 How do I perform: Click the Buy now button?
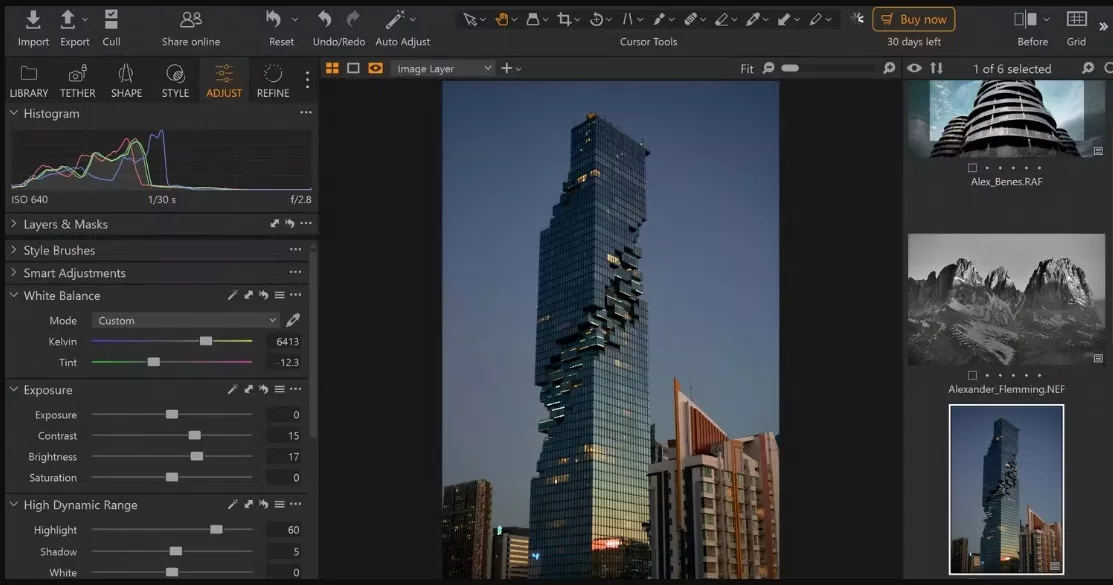[913, 19]
